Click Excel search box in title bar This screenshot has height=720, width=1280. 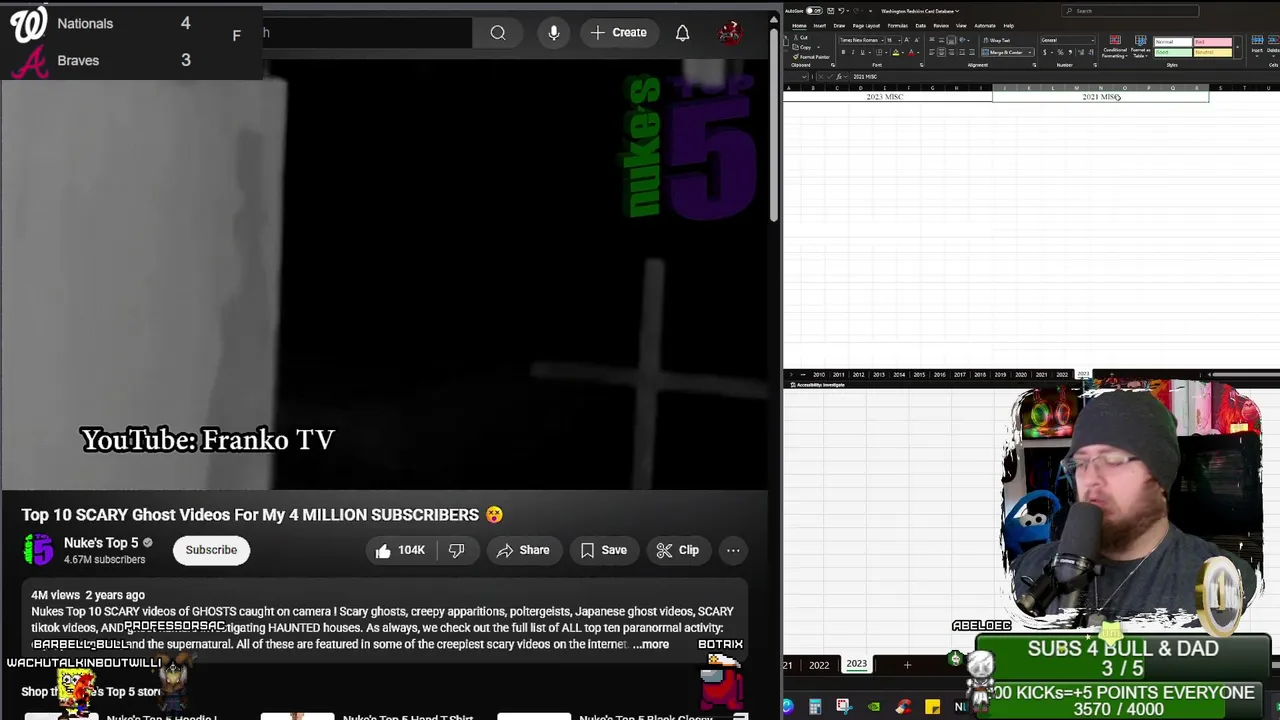coord(1130,11)
